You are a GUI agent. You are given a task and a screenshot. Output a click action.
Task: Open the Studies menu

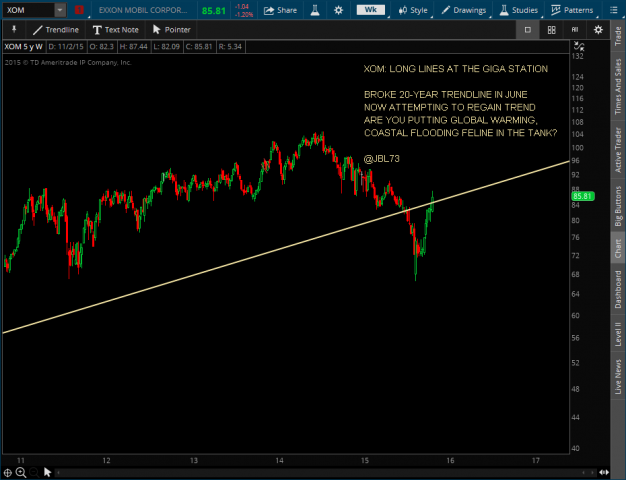(519, 10)
